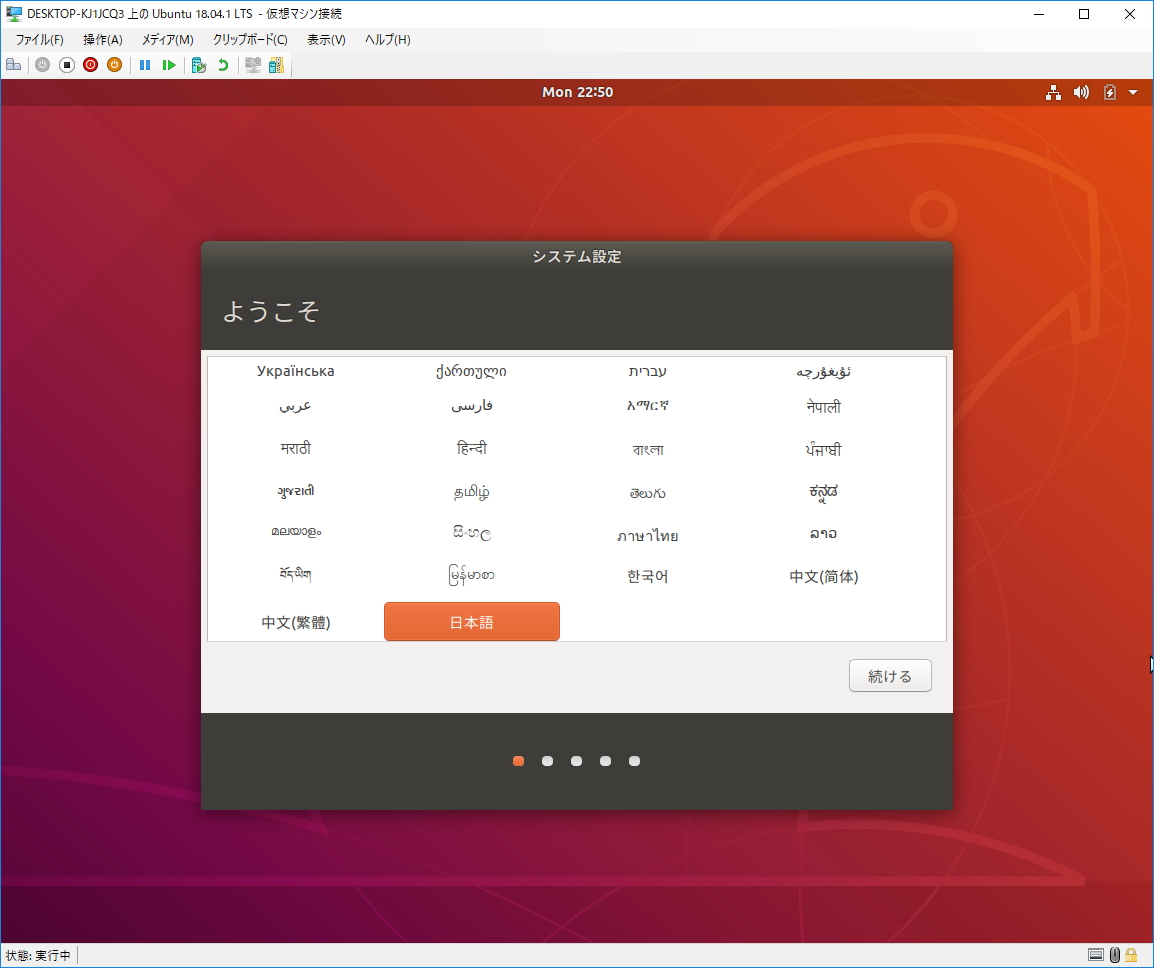
Task: Open the 操作(A) menu
Action: click(x=102, y=40)
